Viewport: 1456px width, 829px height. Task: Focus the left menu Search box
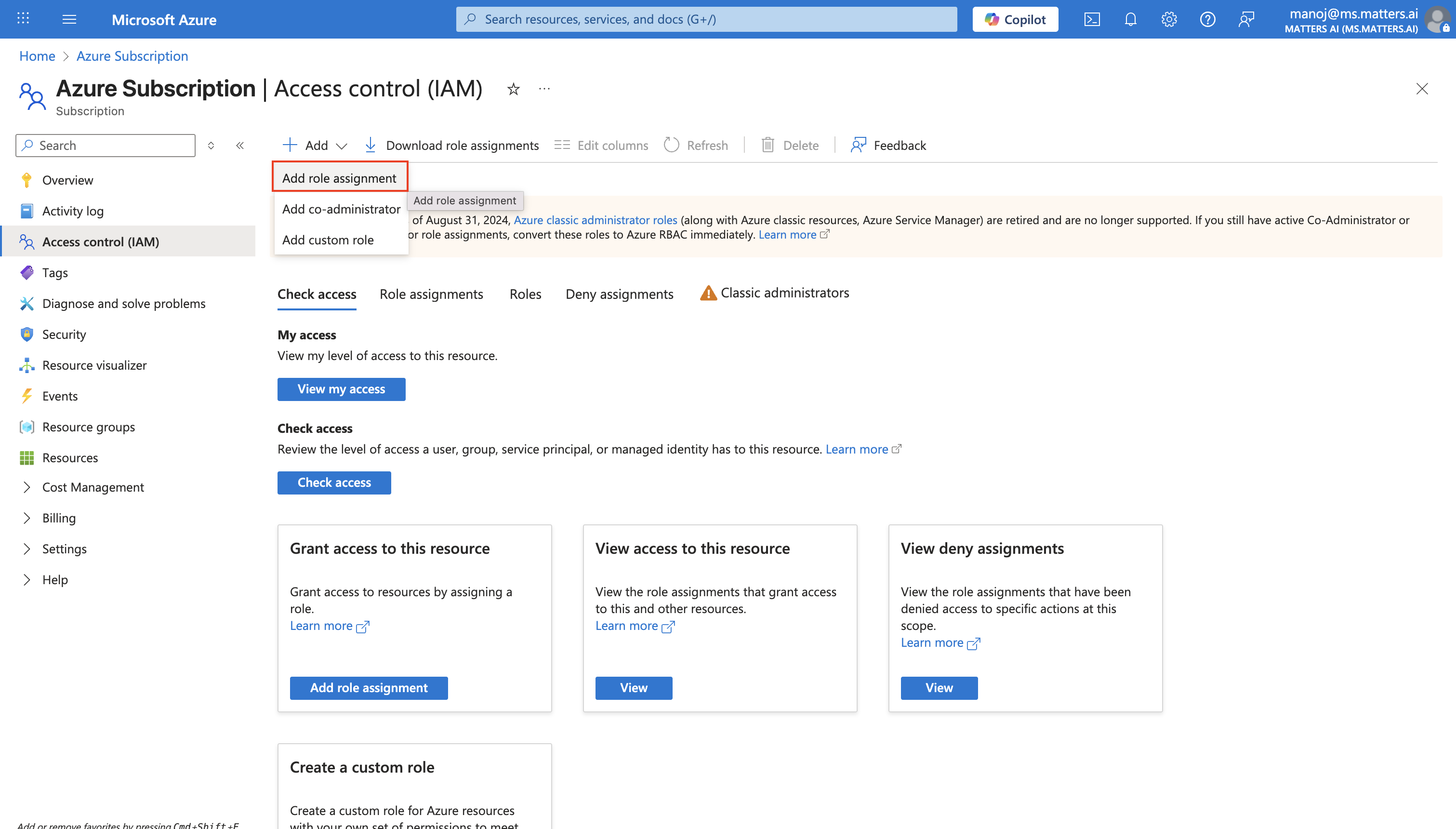point(105,146)
